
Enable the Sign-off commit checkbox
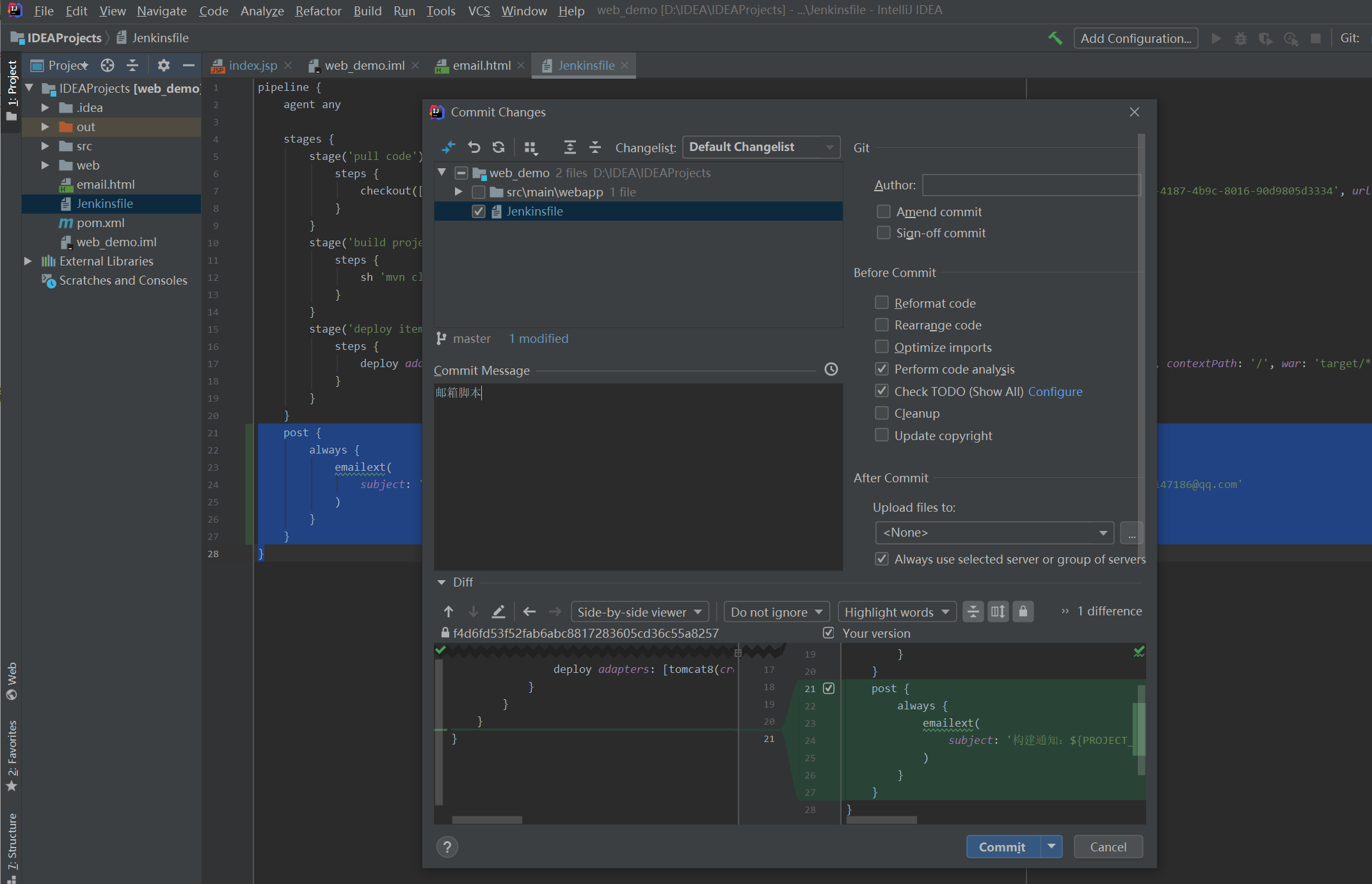click(884, 232)
